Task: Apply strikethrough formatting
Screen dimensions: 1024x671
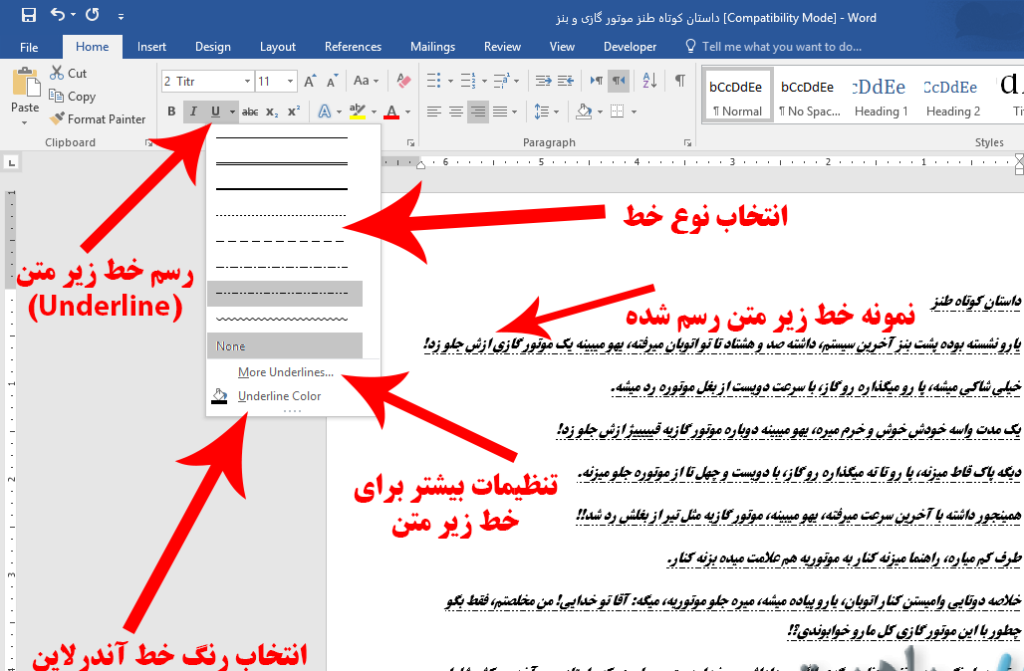Action: tap(250, 111)
